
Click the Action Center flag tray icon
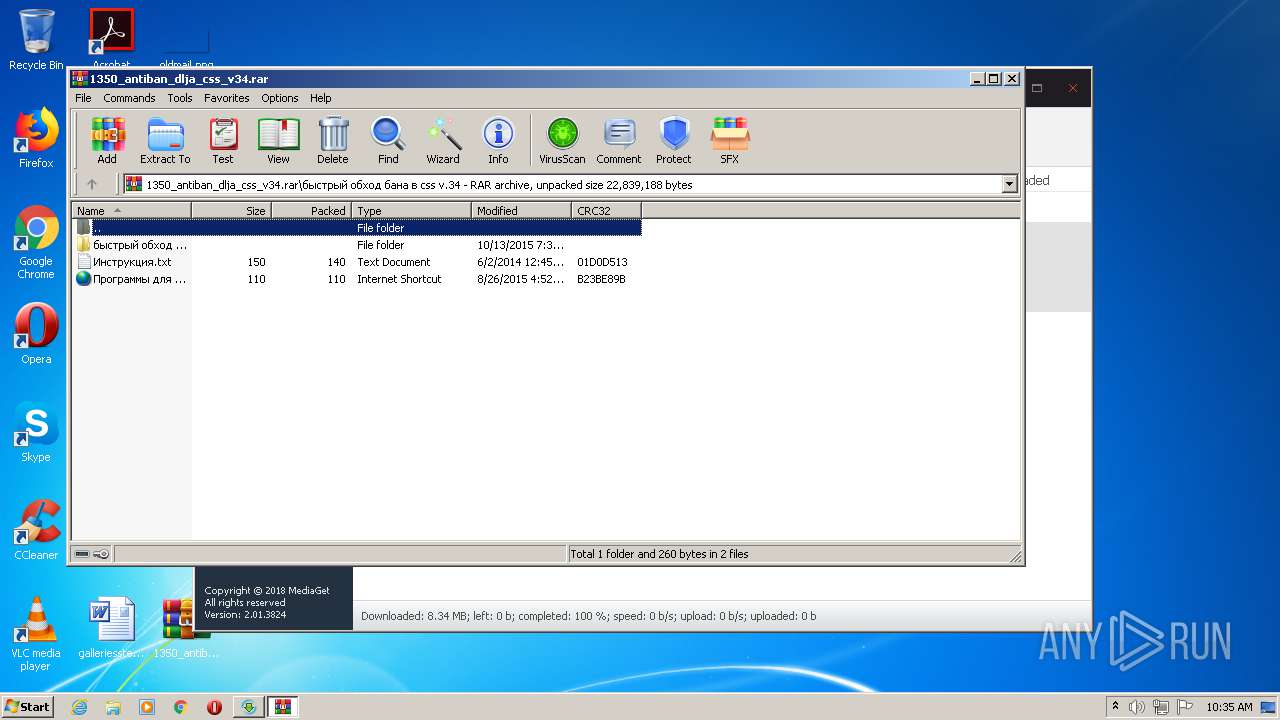pyautogui.click(x=1186, y=707)
